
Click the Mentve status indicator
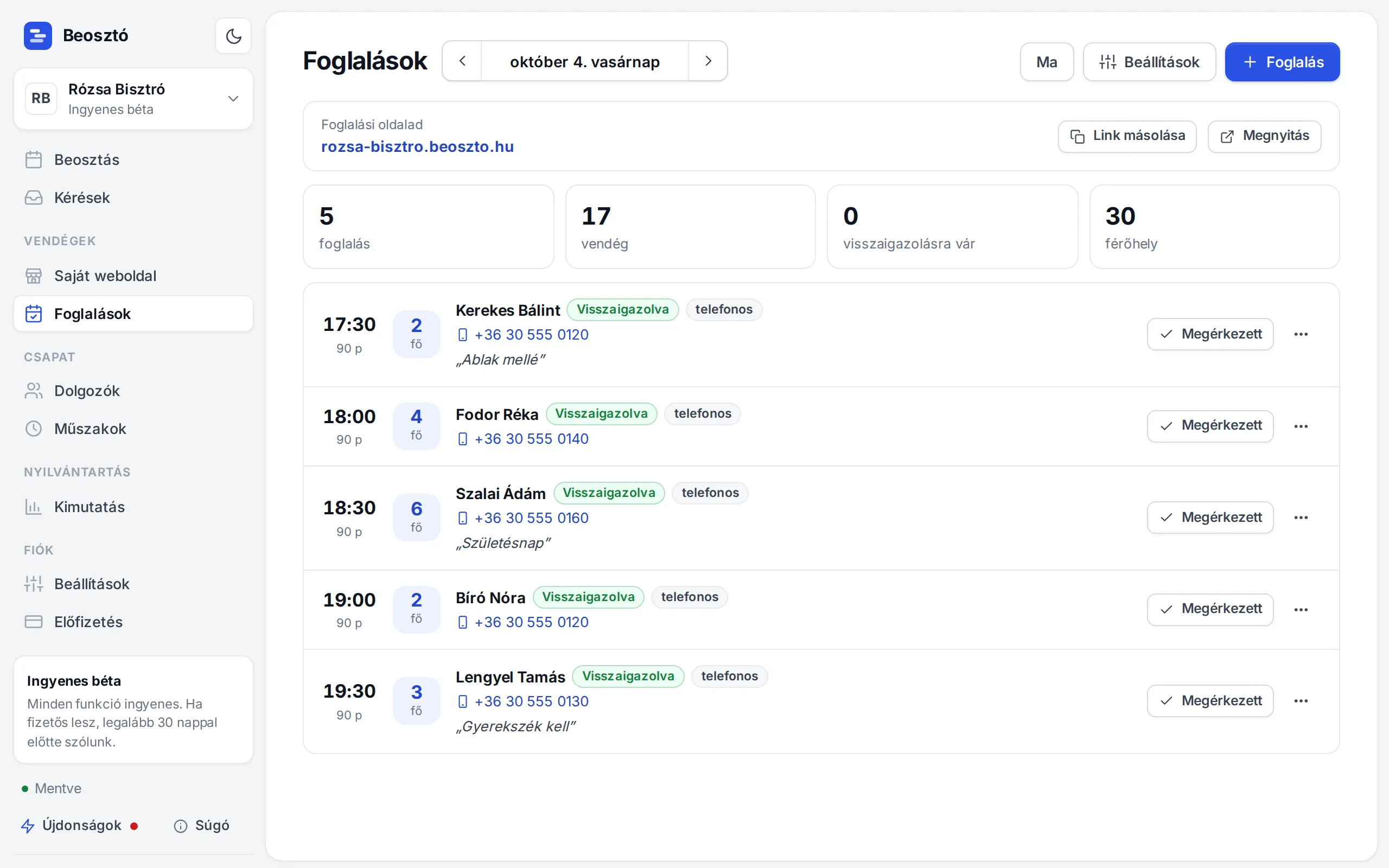(52, 788)
